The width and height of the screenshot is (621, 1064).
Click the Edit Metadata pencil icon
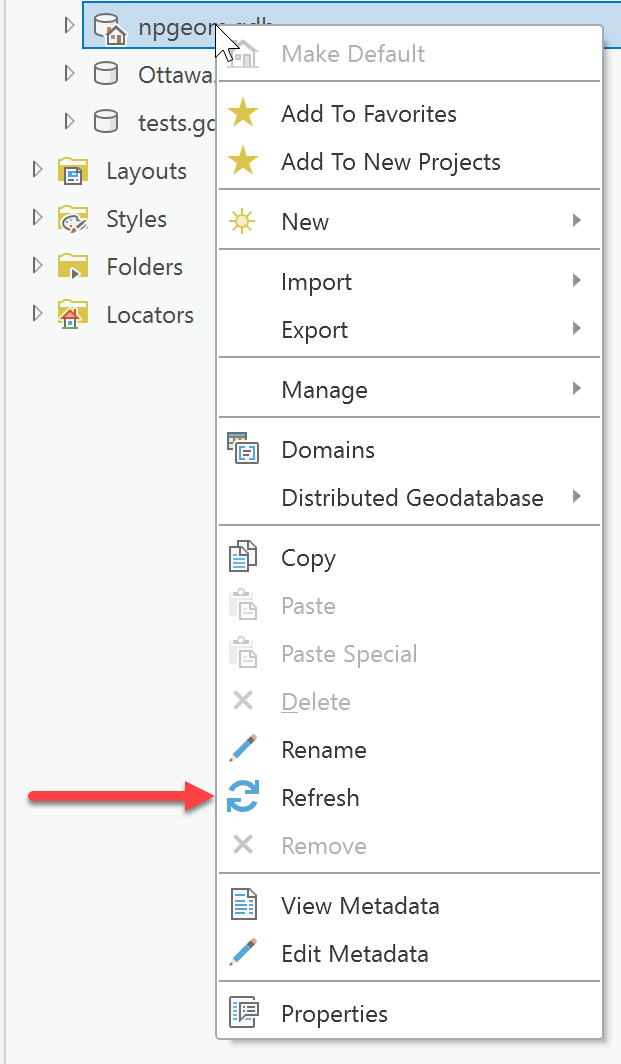click(x=243, y=954)
